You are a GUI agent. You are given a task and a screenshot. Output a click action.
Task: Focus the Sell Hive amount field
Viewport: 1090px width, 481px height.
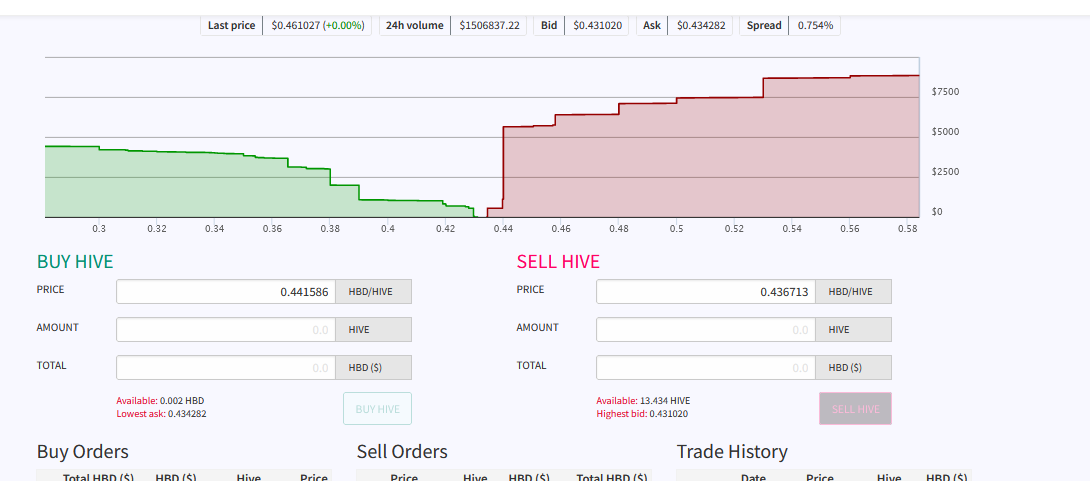(x=706, y=329)
